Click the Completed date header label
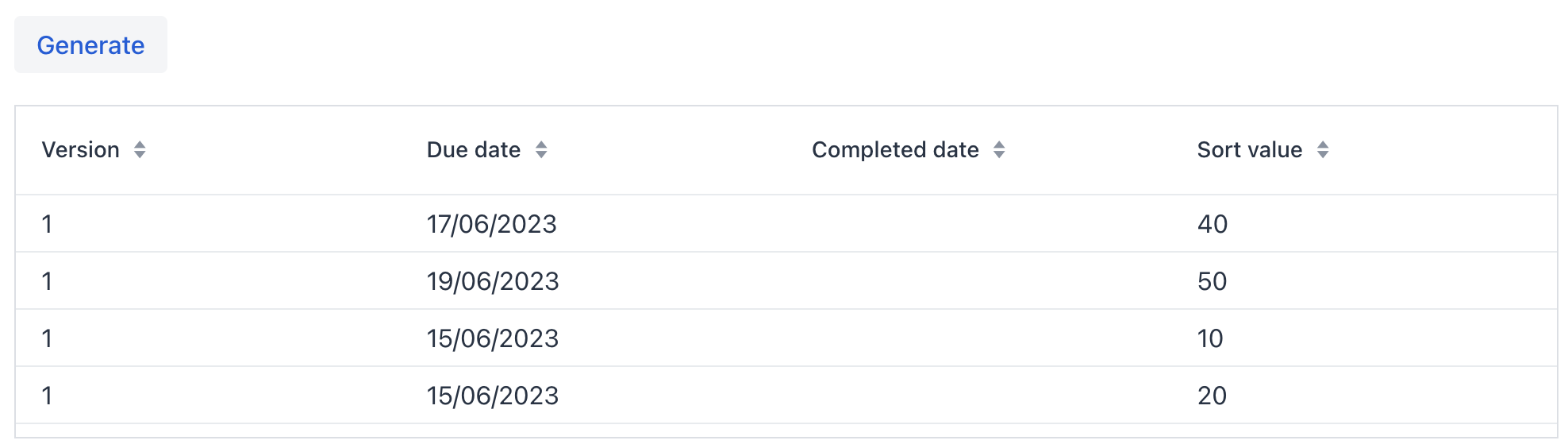Screen dimensions: 1568x448 tap(894, 149)
